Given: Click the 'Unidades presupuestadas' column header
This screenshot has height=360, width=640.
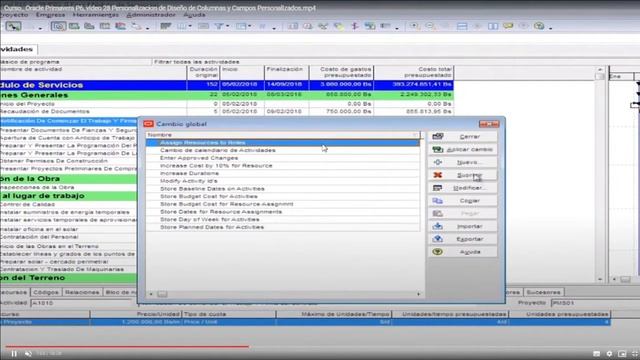Looking at the screenshot, I should (560, 314).
